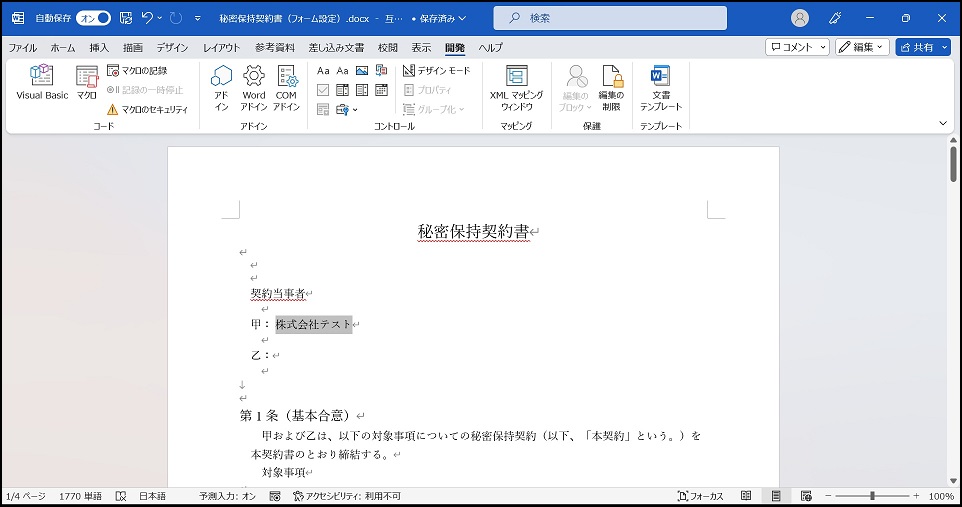Switch to the Draw (描画) tab
Screen dimensions: 962x507
[x=133, y=47]
